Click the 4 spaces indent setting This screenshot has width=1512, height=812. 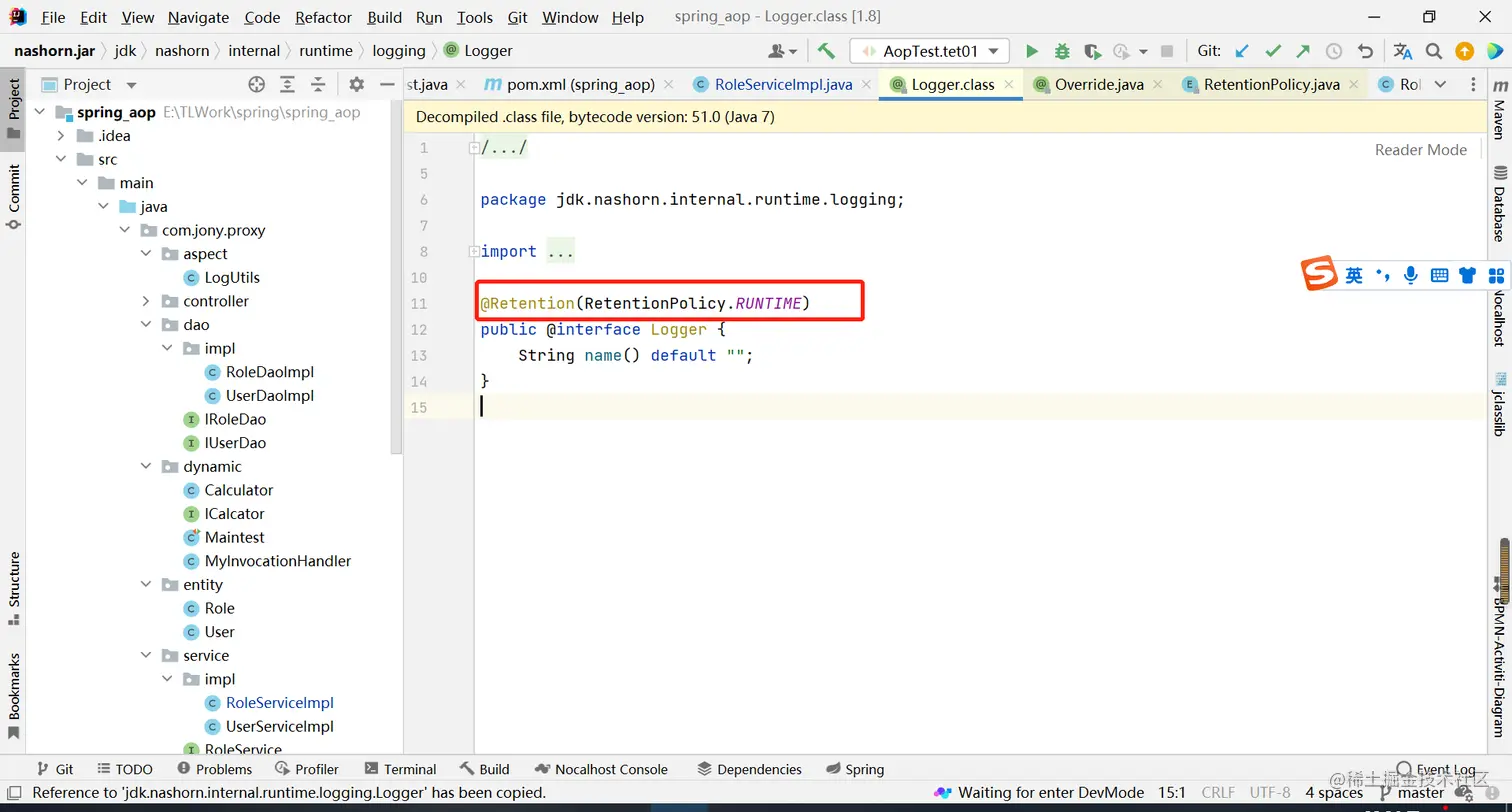[x=1334, y=793]
